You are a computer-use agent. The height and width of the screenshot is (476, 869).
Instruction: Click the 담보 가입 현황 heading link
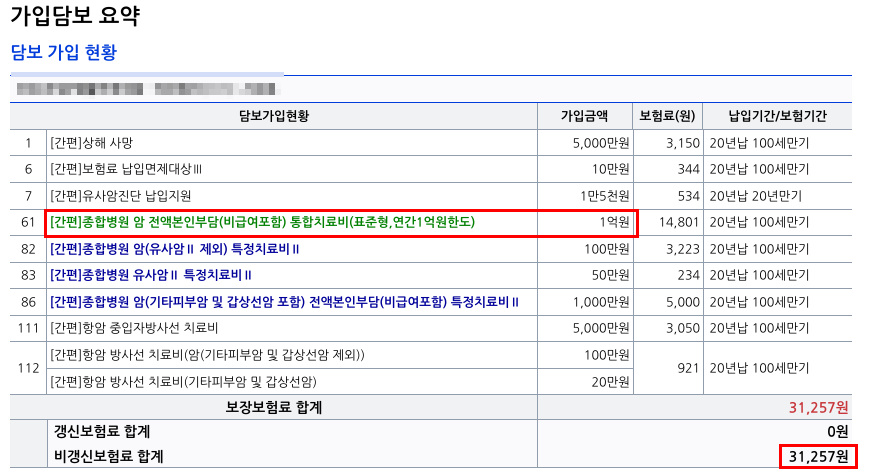pos(64,52)
